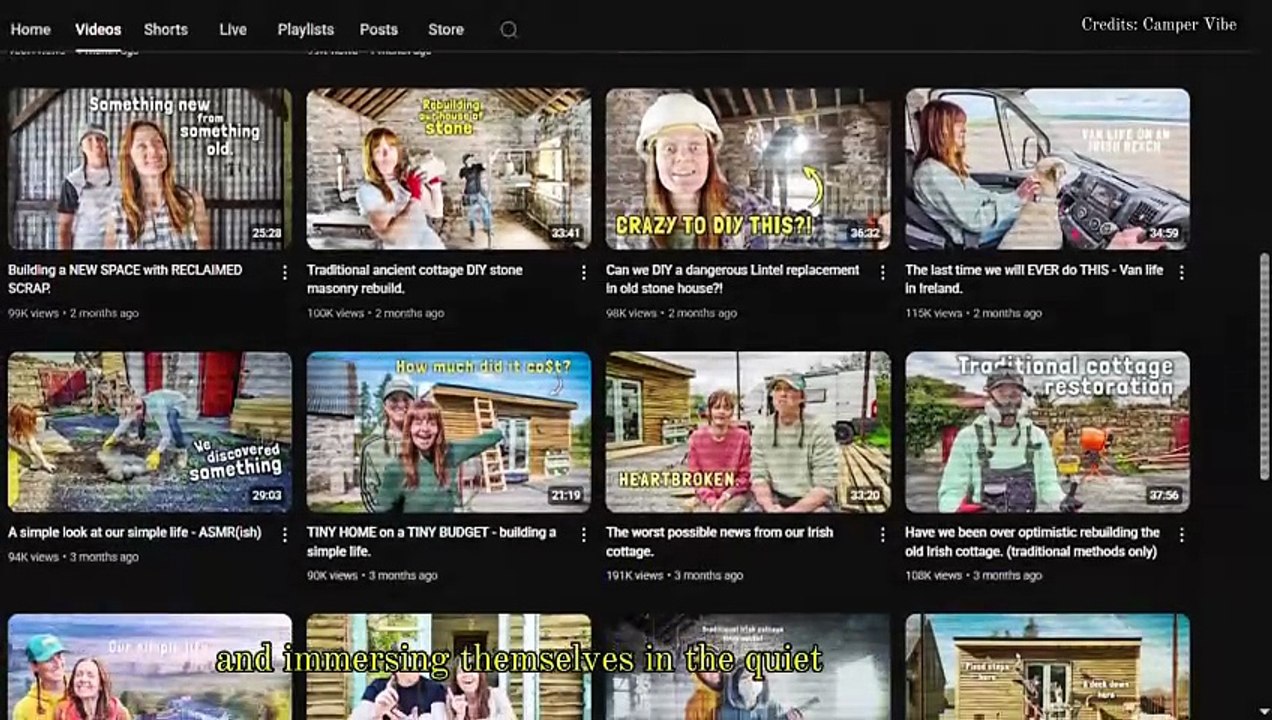Open three-dot menu for 'TINY HOME on a TINY BUDGET'
Viewport: 1272px width, 720px height.
(x=583, y=534)
